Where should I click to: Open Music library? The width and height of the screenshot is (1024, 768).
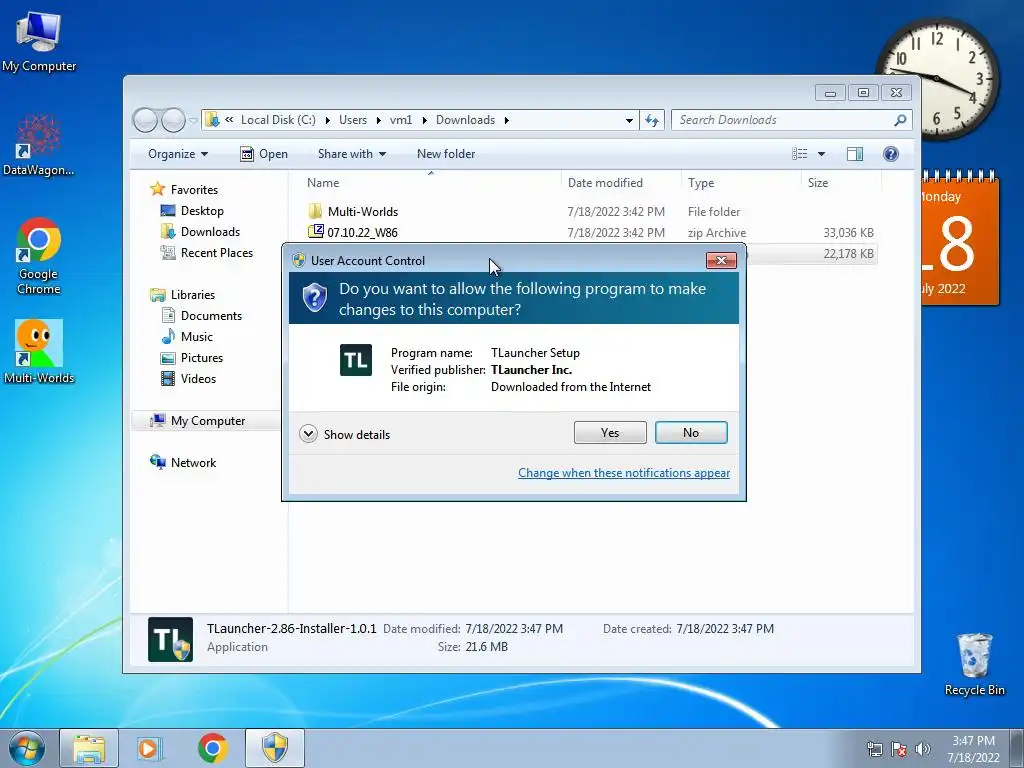pyautogui.click(x=197, y=337)
